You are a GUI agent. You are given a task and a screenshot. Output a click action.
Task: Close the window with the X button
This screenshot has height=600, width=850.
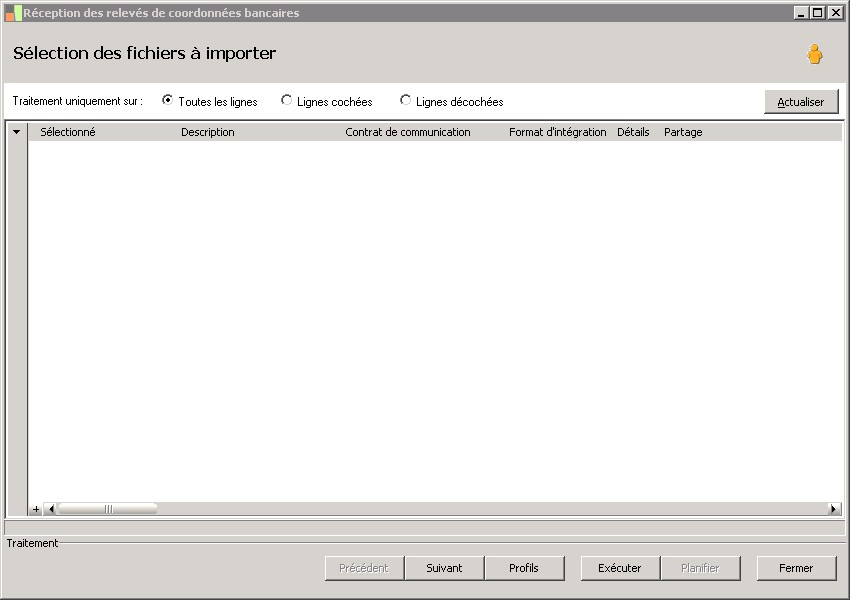point(835,12)
